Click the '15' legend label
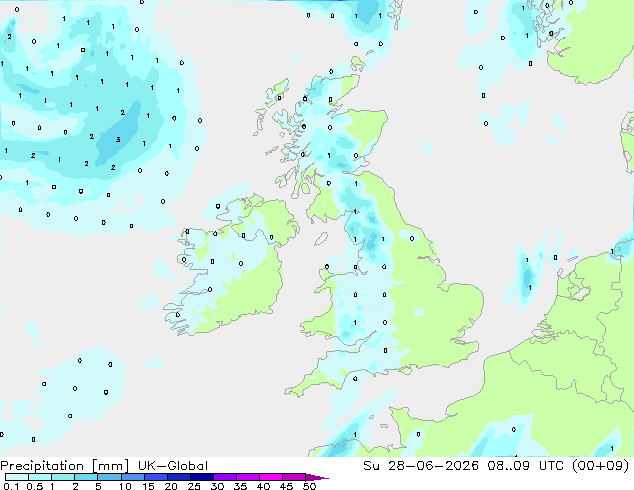634x490 pixels. click(x=148, y=486)
